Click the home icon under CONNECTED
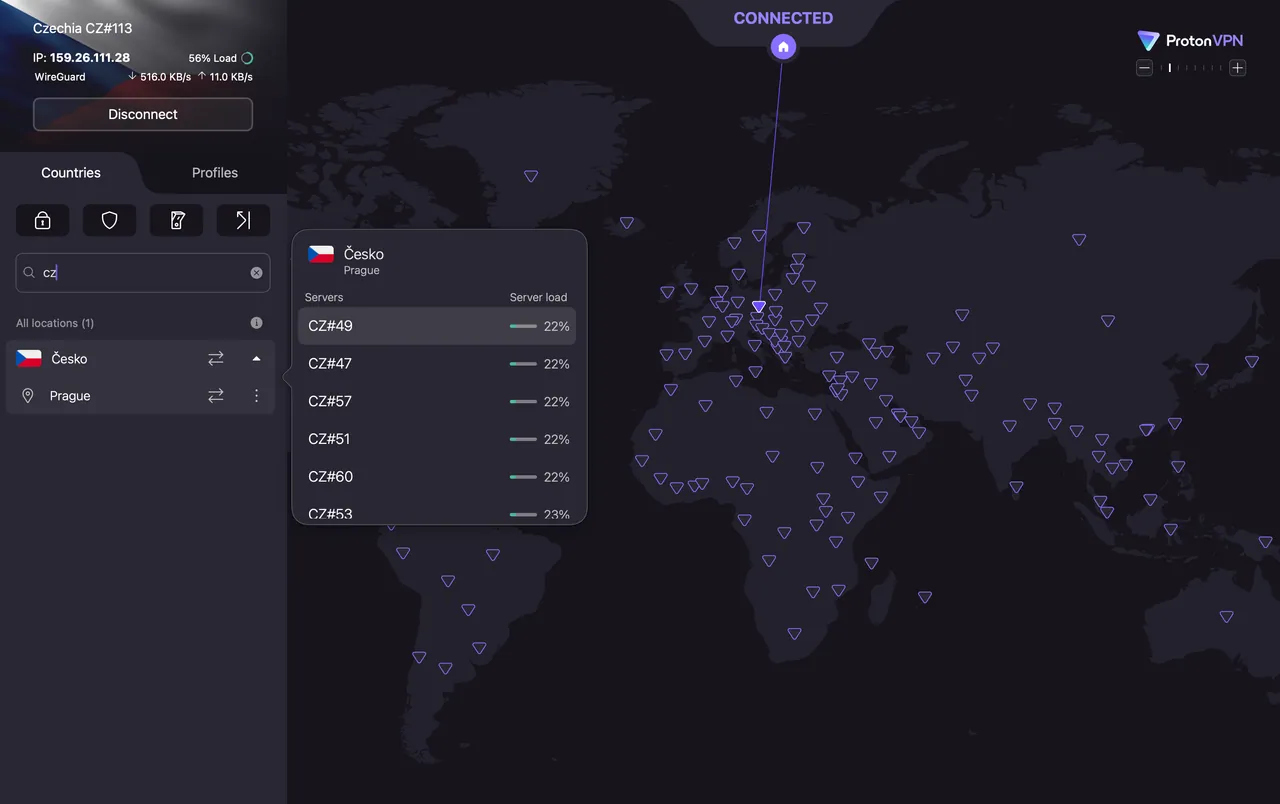Screen dimensions: 1280x804 click(x=784, y=46)
